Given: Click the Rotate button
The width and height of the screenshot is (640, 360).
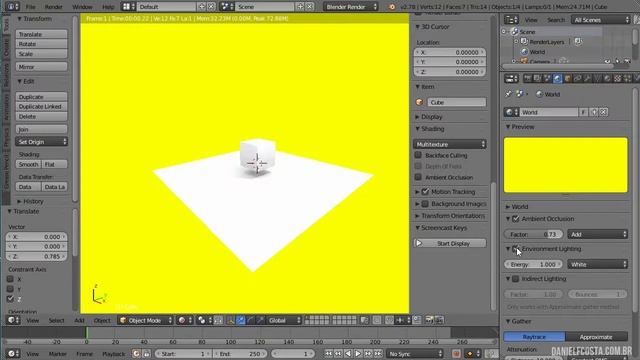Looking at the screenshot, I should [42, 44].
